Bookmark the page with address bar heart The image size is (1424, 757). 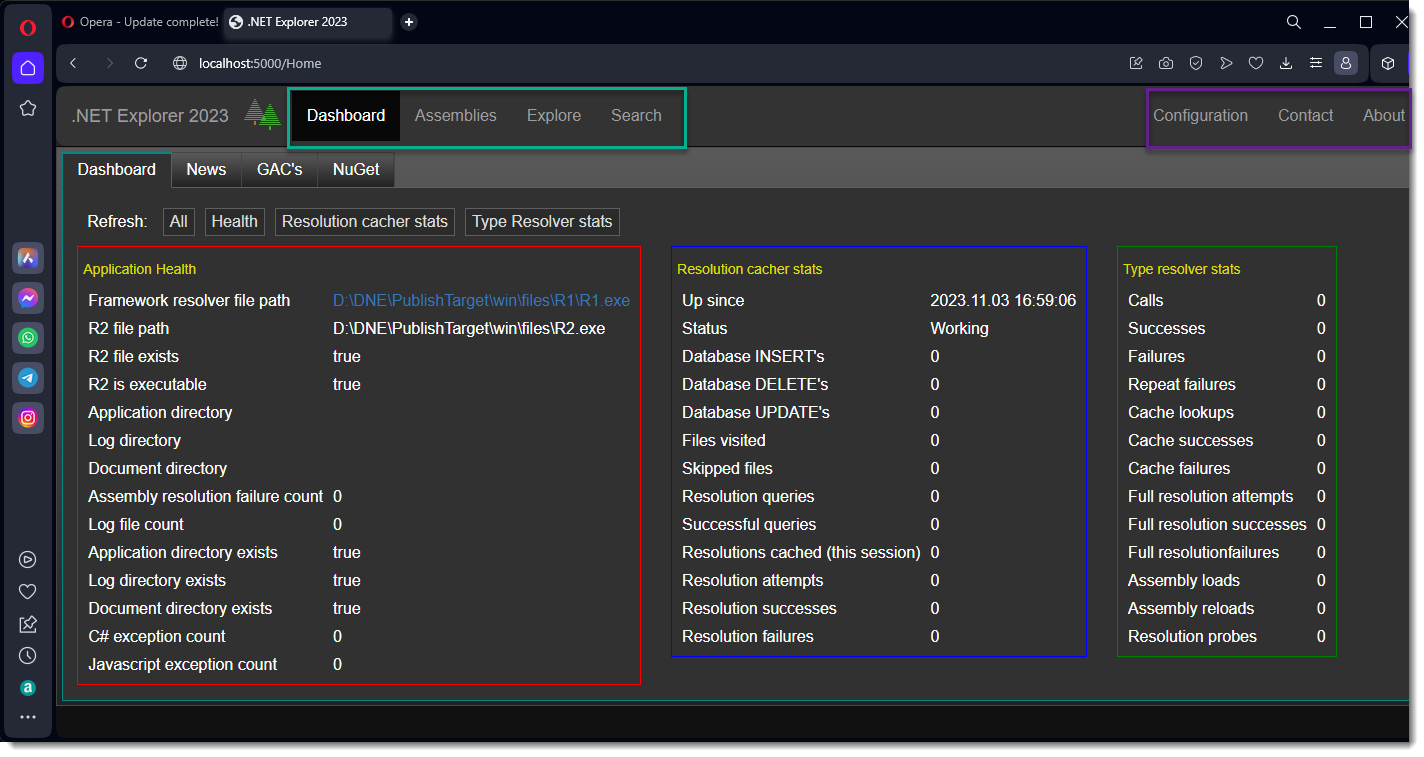(1256, 63)
